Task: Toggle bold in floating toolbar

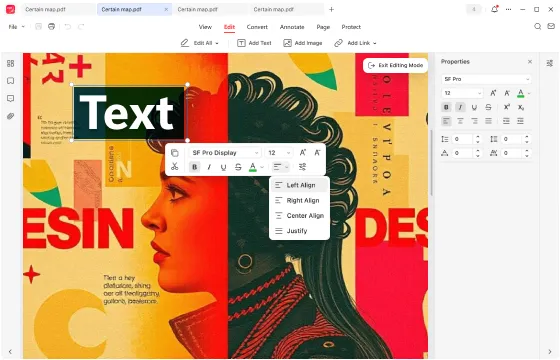Action: 194,167
